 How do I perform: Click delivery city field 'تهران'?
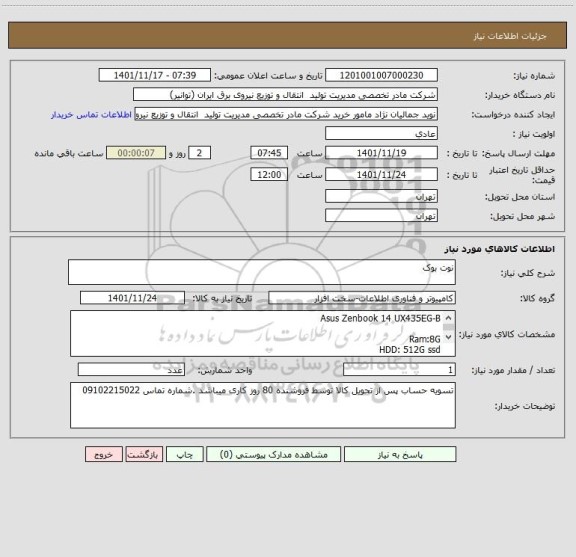381,216
